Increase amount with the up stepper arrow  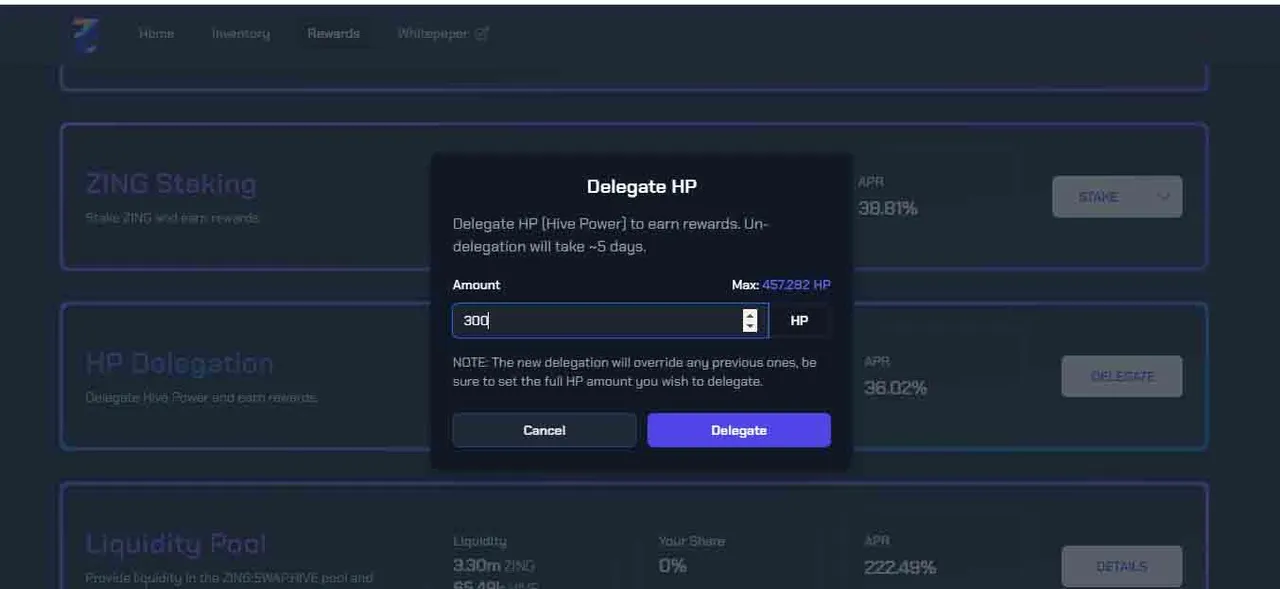click(750, 315)
